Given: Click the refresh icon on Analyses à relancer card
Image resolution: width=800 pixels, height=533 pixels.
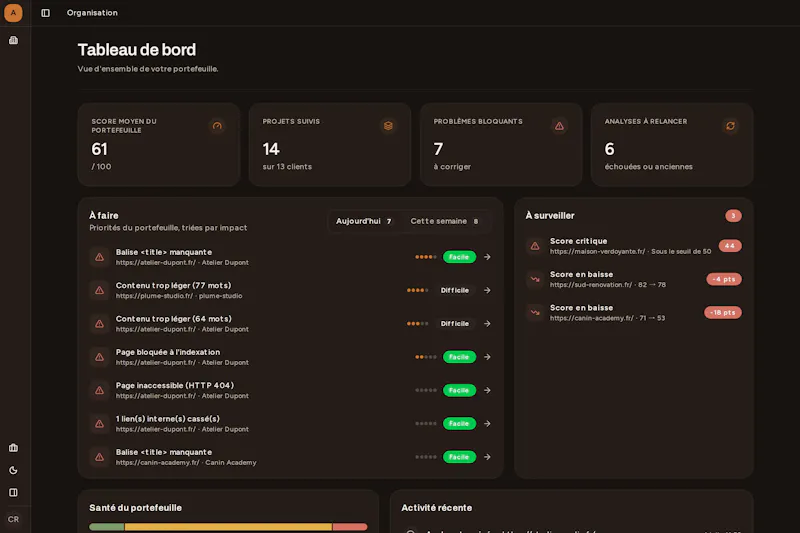Looking at the screenshot, I should [731, 125].
